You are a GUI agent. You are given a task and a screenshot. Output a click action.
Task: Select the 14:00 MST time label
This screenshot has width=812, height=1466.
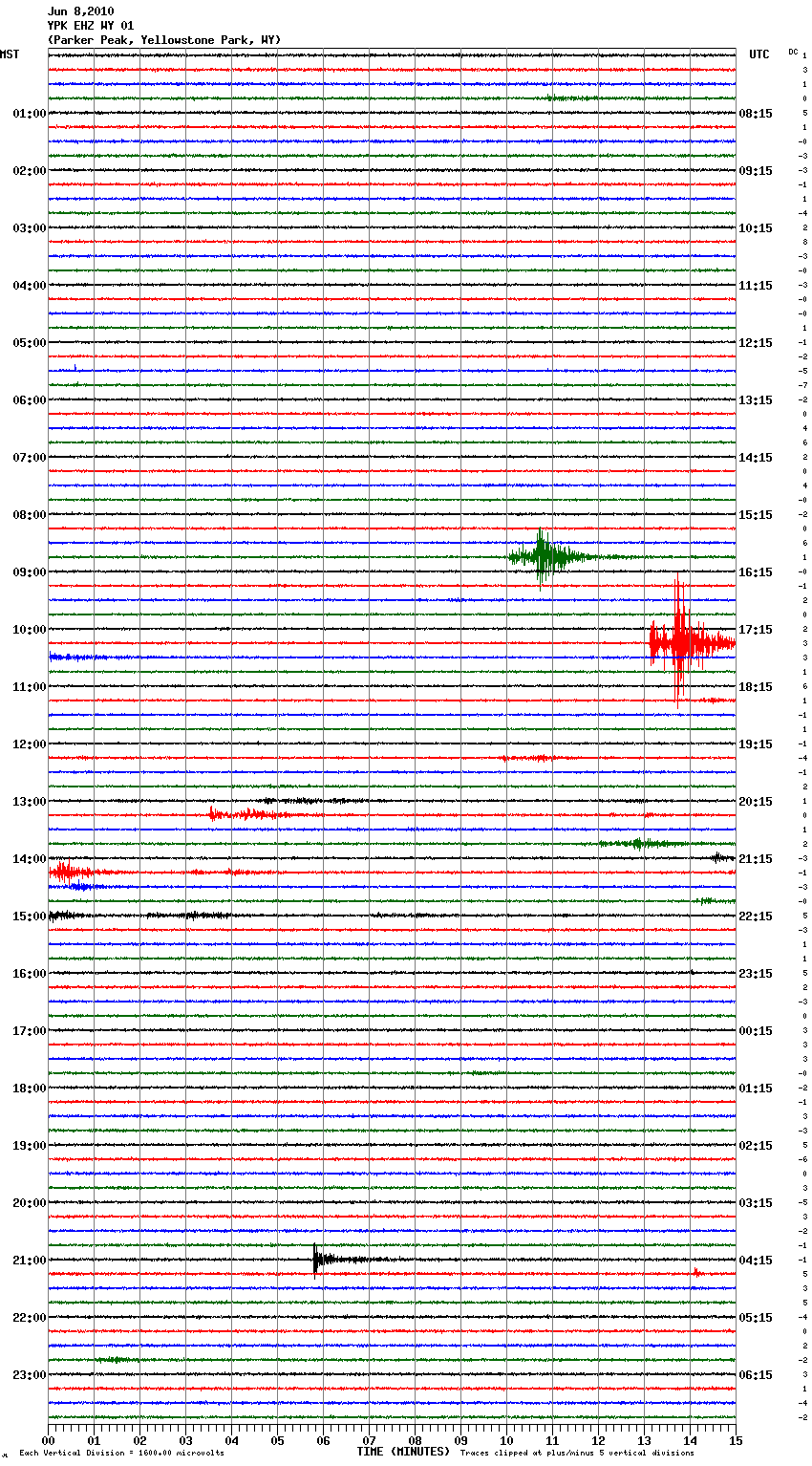(x=30, y=859)
